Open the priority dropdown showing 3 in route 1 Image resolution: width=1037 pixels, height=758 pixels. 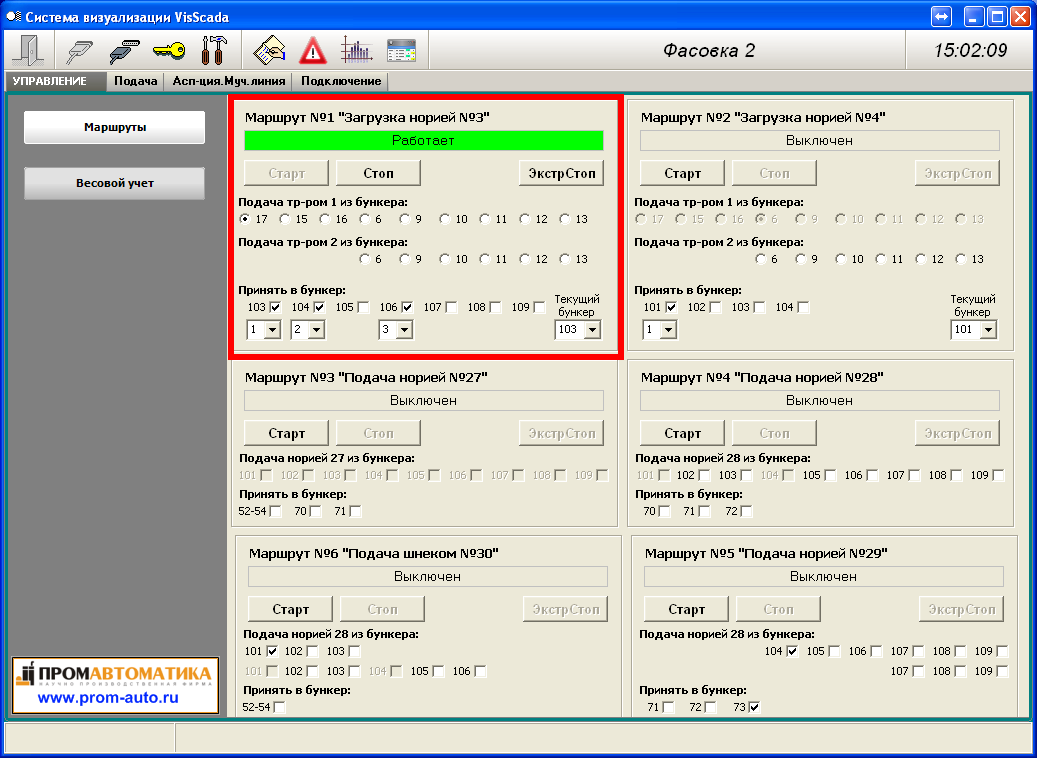click(x=405, y=330)
